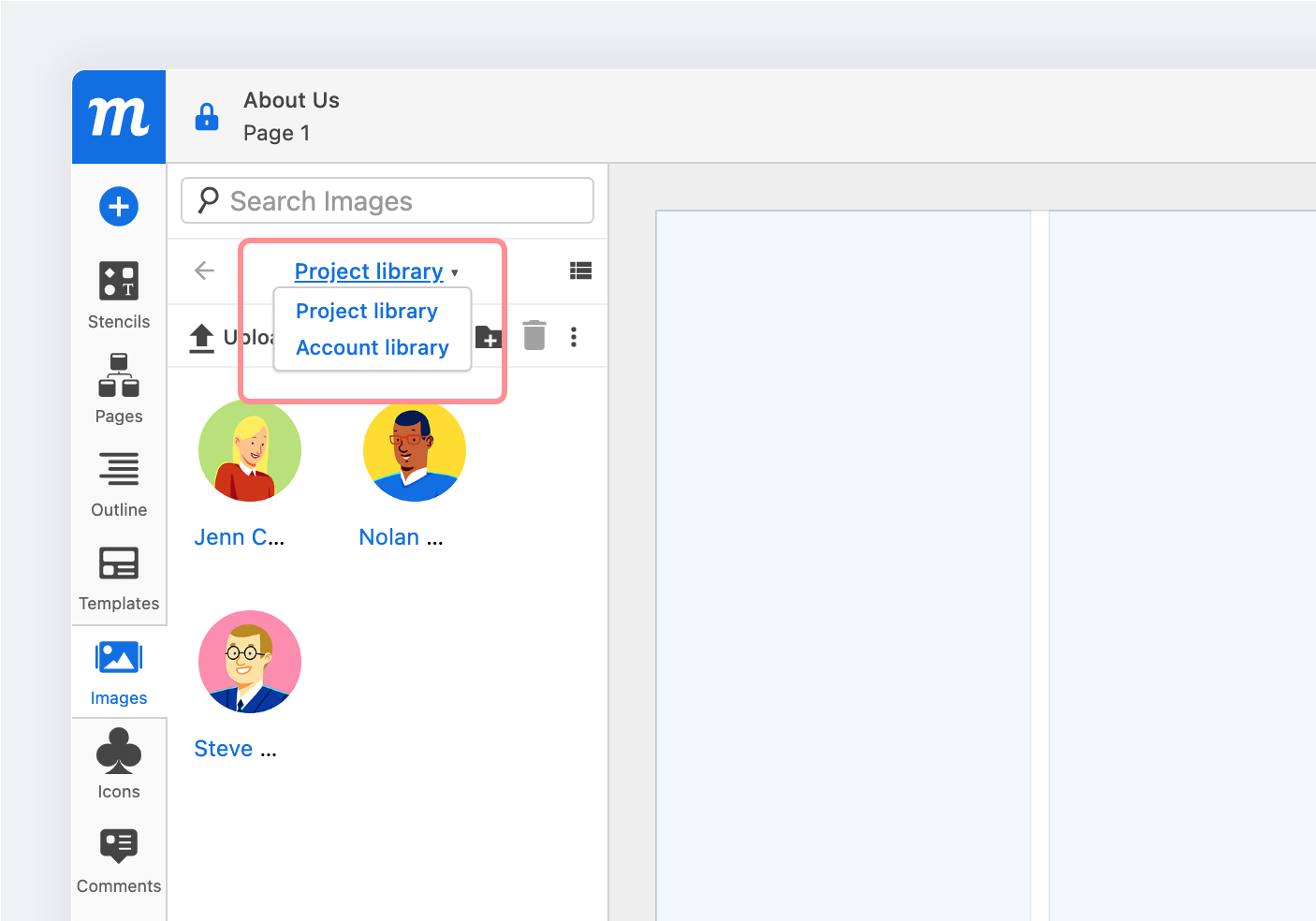Open the Pages panel
The width and height of the screenshot is (1316, 921).
point(119,388)
